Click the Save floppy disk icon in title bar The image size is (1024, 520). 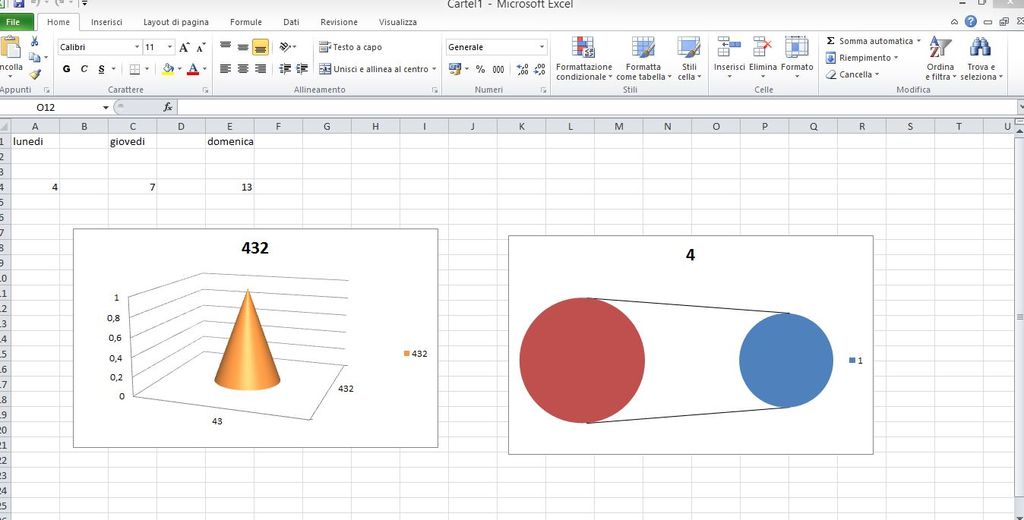click(x=19, y=3)
